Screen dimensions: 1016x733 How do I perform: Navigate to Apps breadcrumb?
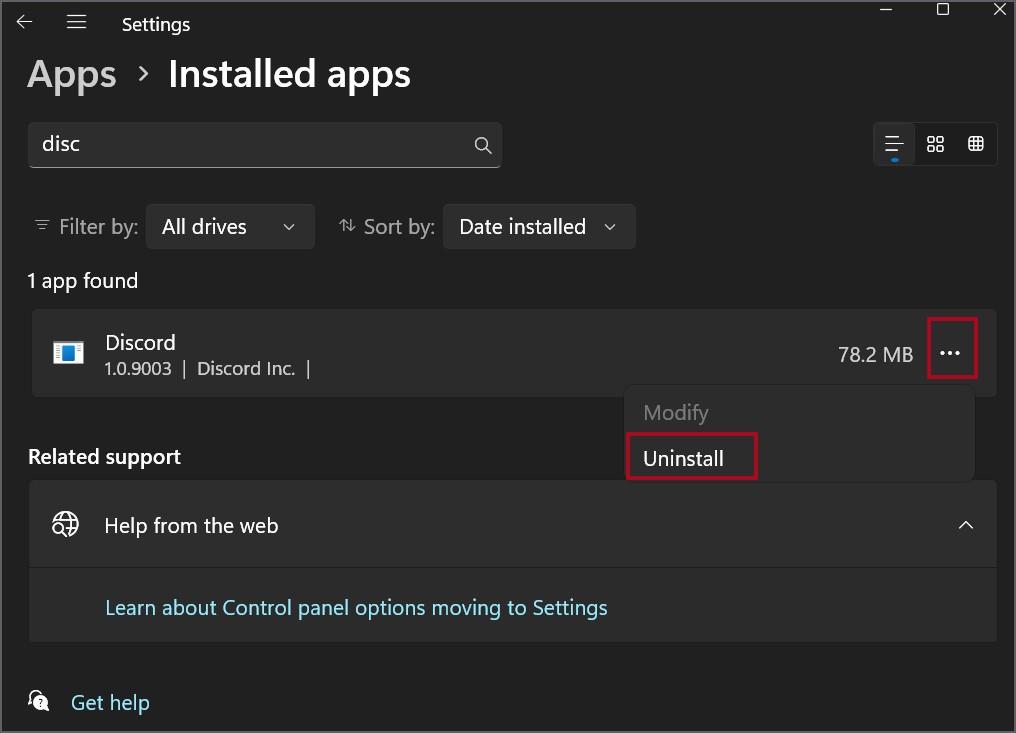[72, 75]
